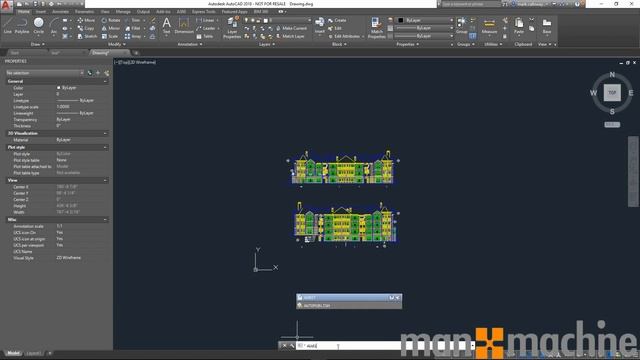Click the Move tool

click(x=87, y=20)
